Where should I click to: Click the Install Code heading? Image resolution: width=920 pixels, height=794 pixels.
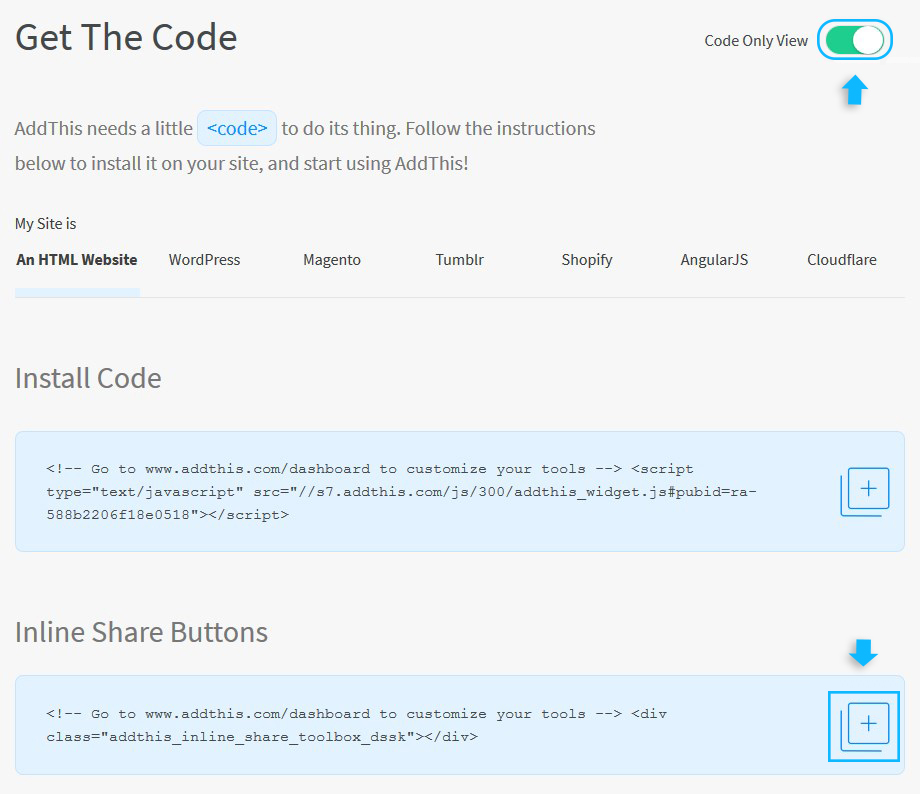click(88, 378)
